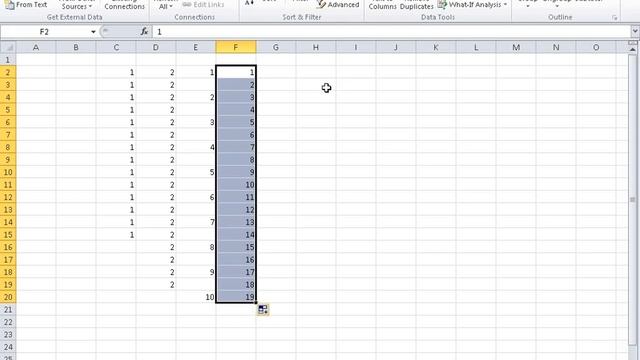The image size is (640, 360).
Task: Click cell D10 containing 2
Action: (156, 172)
